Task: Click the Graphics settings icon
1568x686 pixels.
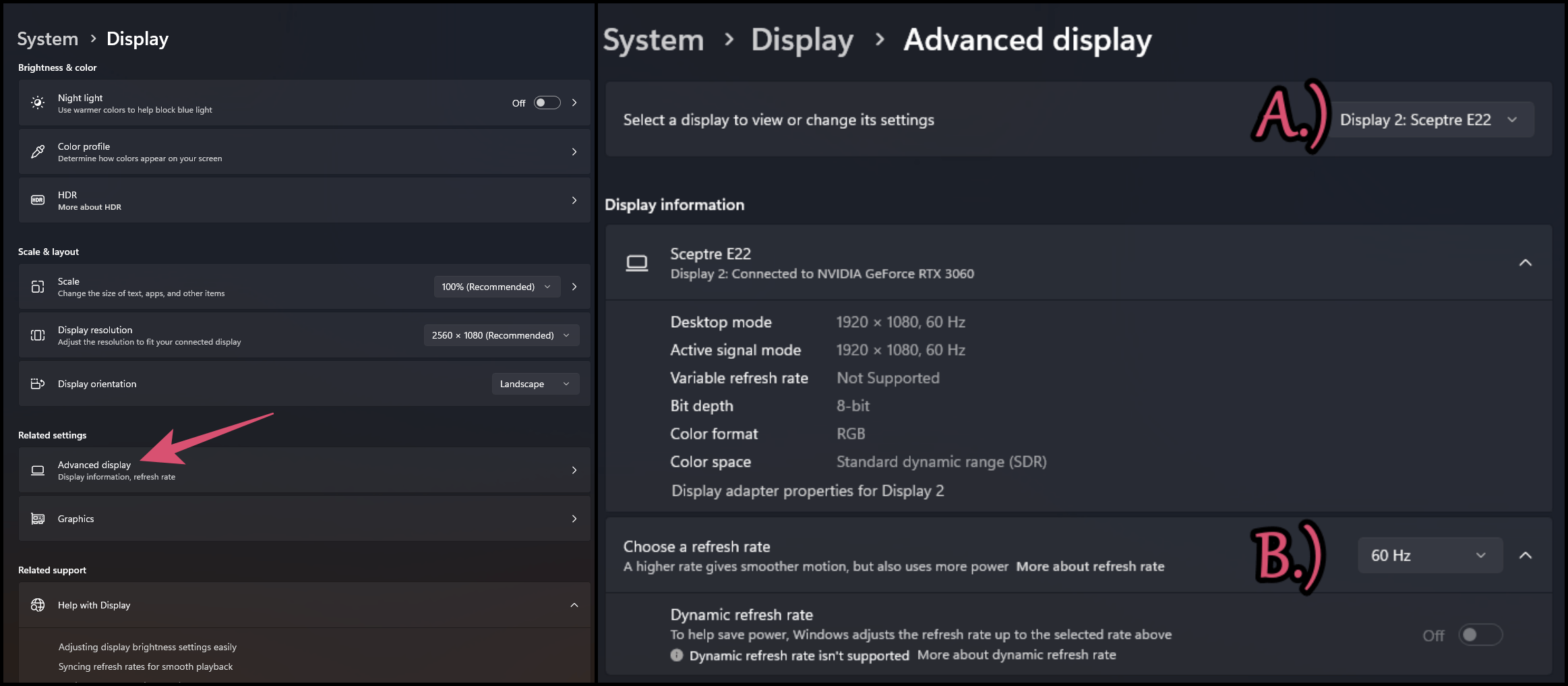Action: (38, 519)
